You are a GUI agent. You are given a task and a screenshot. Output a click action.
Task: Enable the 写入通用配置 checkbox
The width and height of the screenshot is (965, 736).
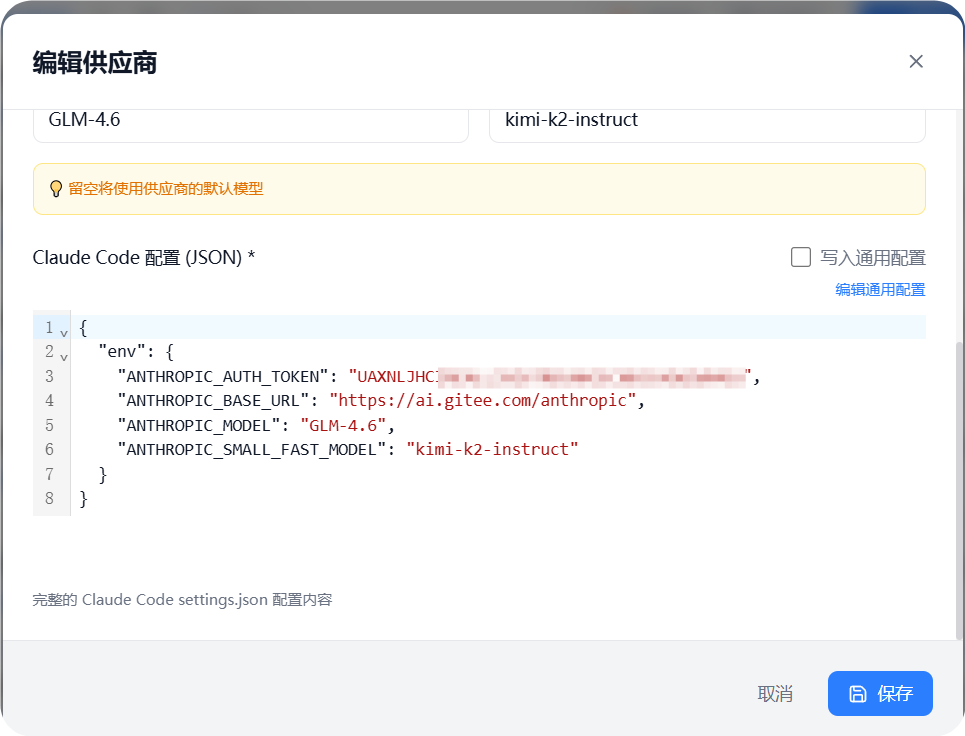point(801,257)
